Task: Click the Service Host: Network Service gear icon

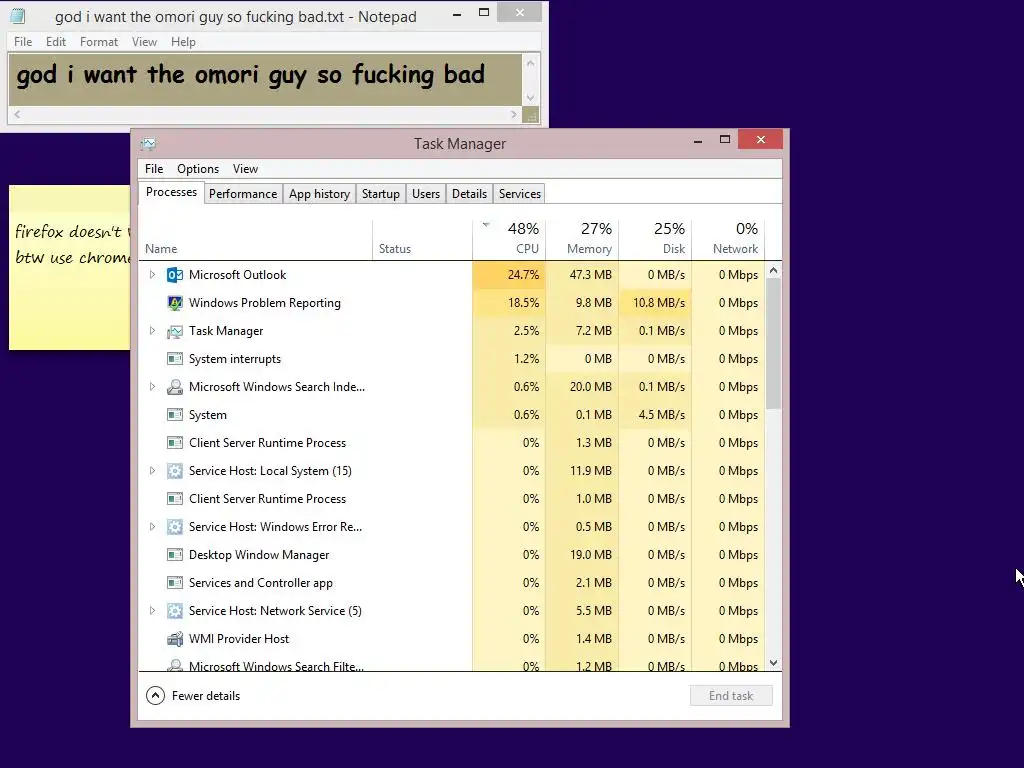Action: (174, 611)
